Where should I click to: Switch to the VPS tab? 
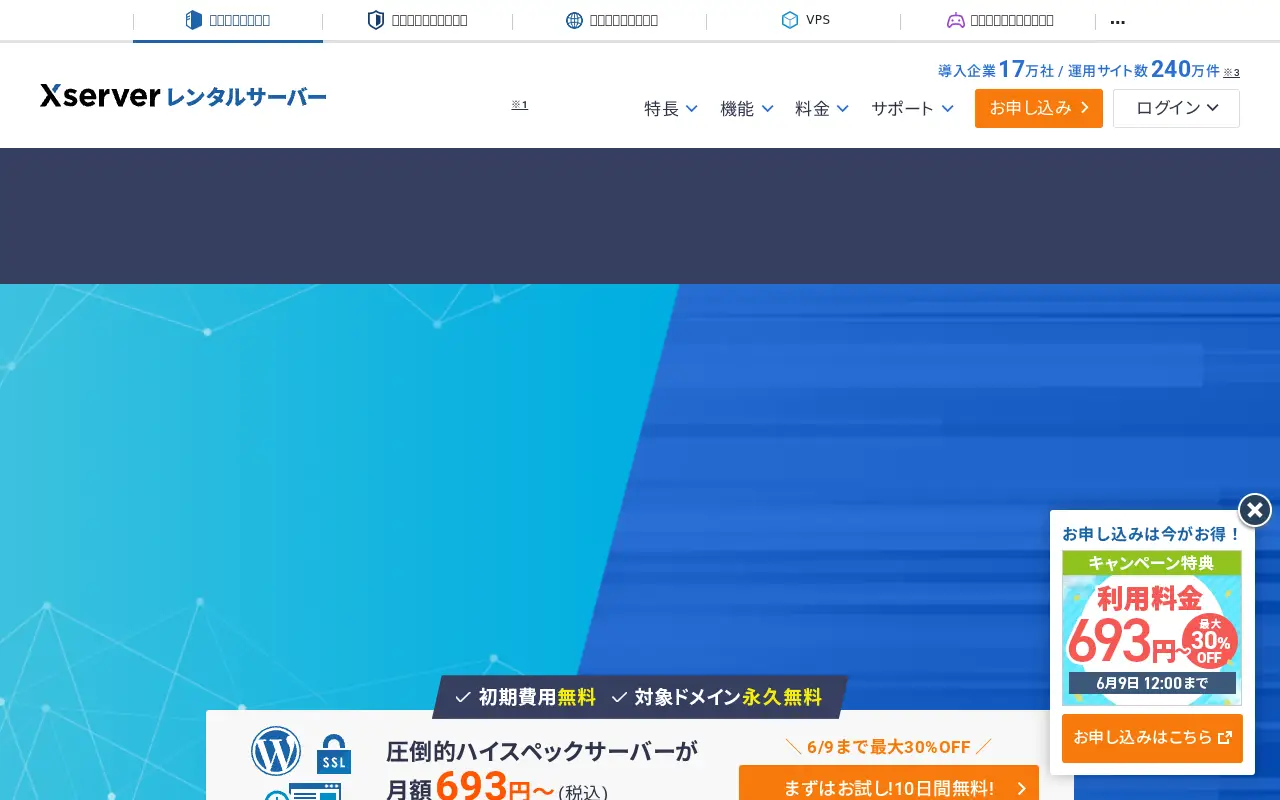[x=805, y=21]
